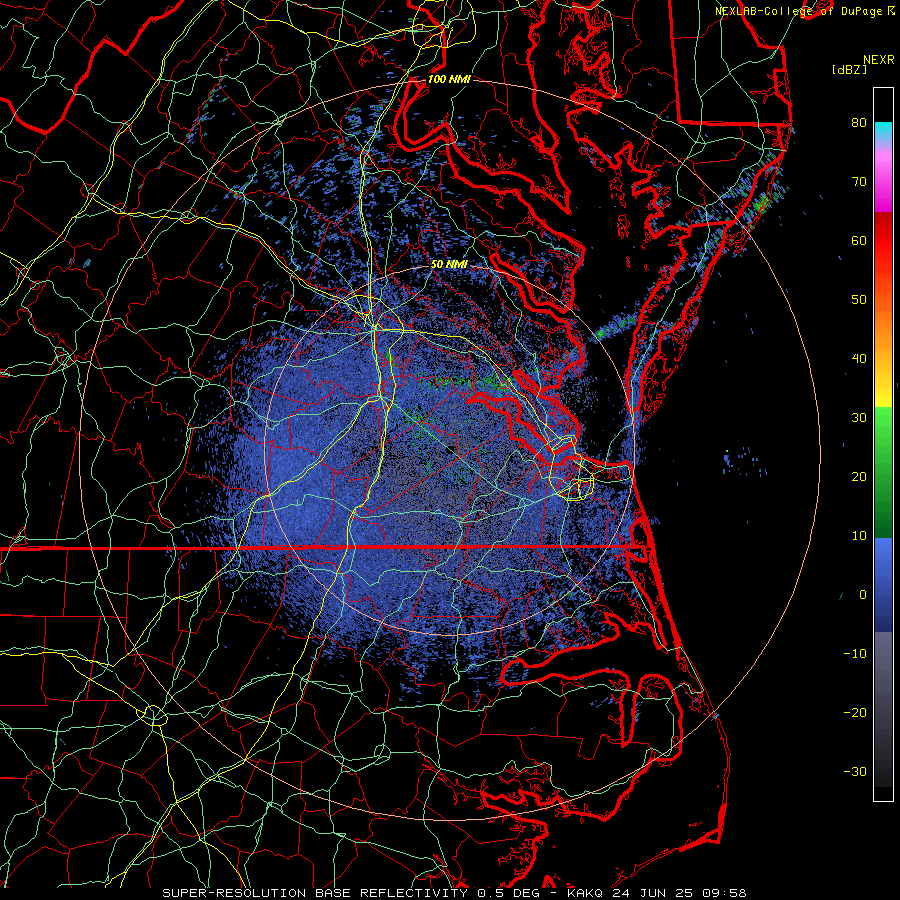The image size is (900, 900).
Task: Click the 60 dBZ scale value
Action: click(859, 240)
